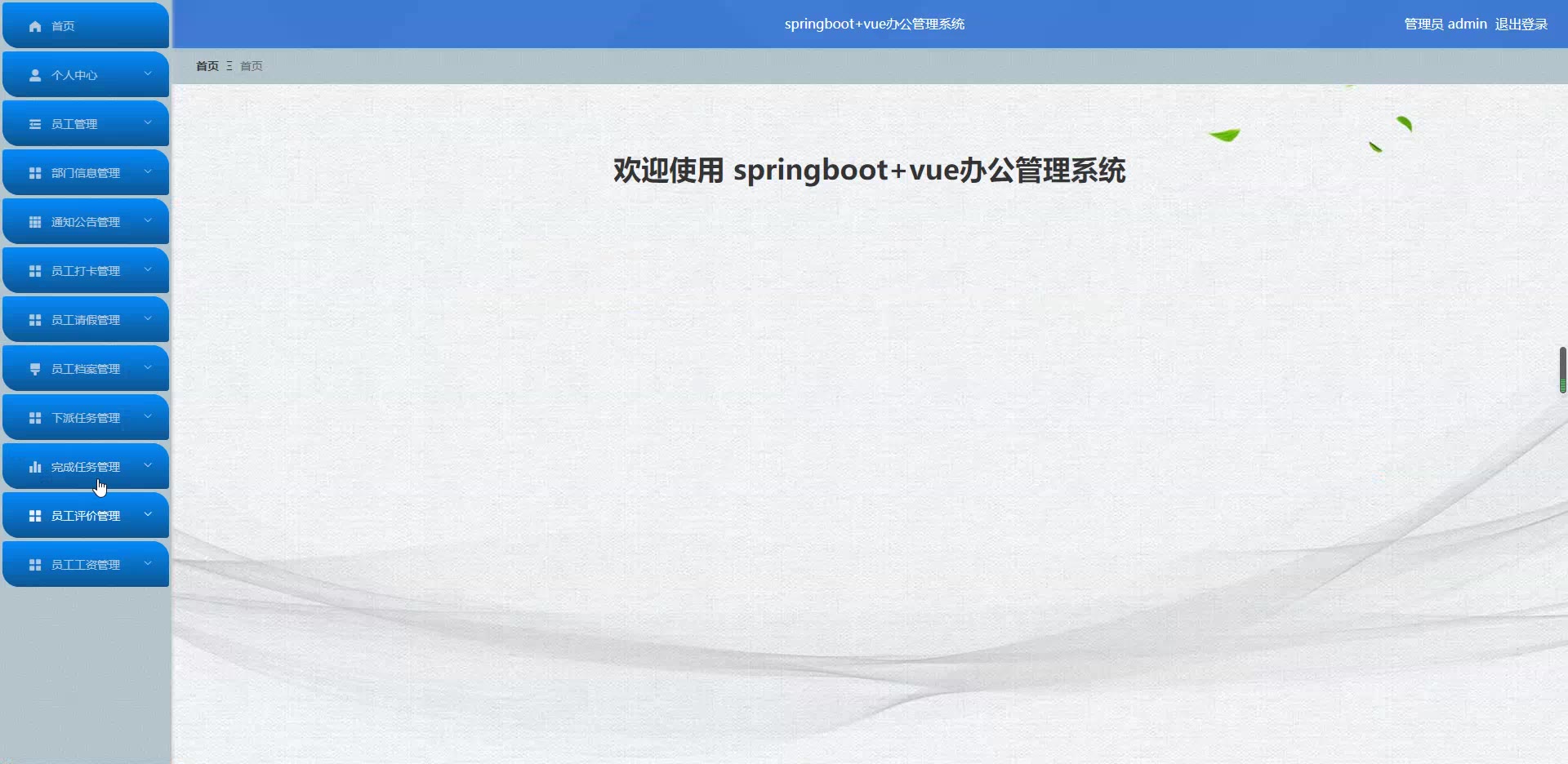Click the home icon beside 首页 in the sidebar
Screen dimensions: 1568x764
pyautogui.click(x=35, y=26)
